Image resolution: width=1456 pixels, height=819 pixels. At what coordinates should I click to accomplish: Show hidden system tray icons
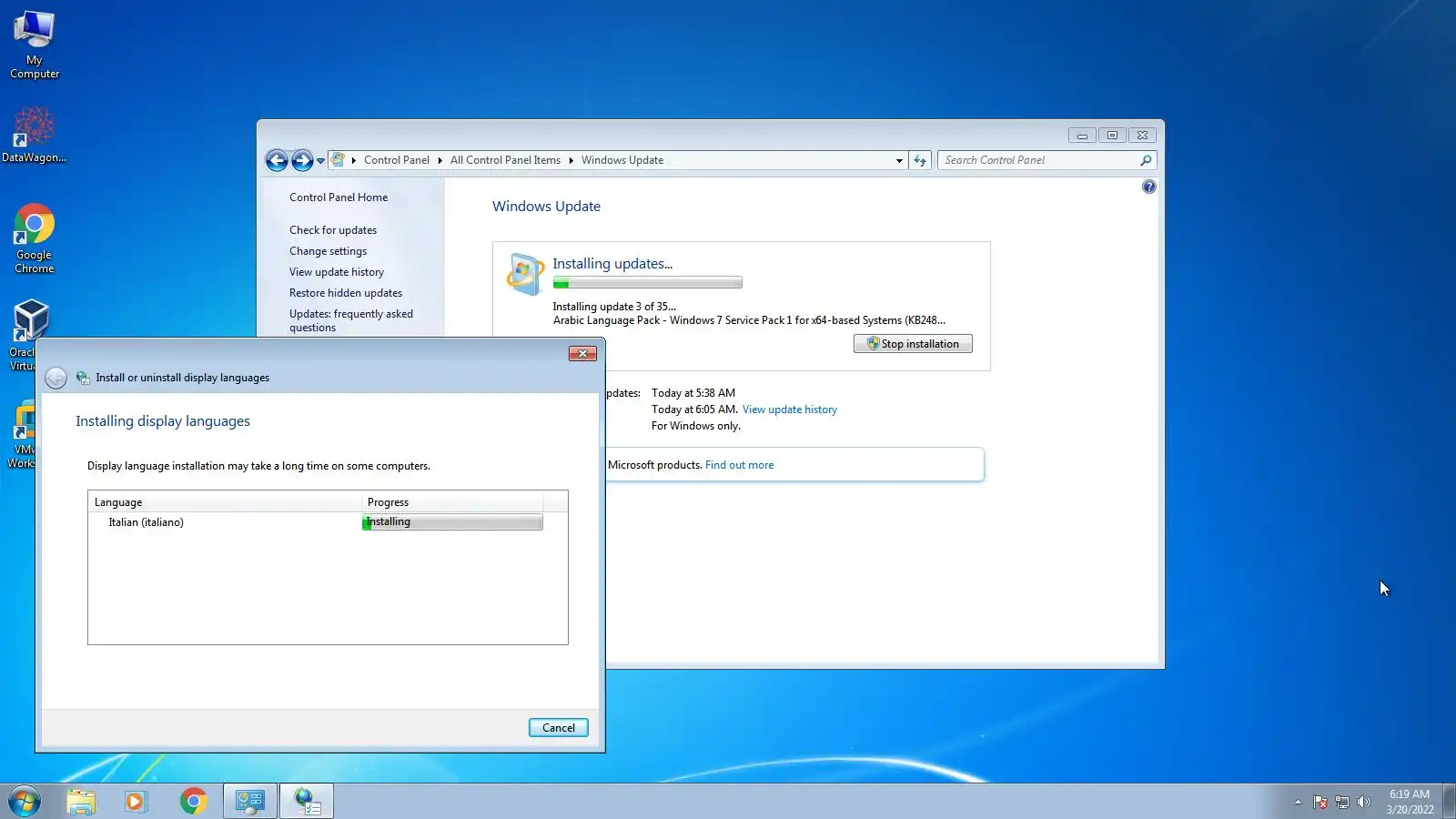(x=1298, y=802)
